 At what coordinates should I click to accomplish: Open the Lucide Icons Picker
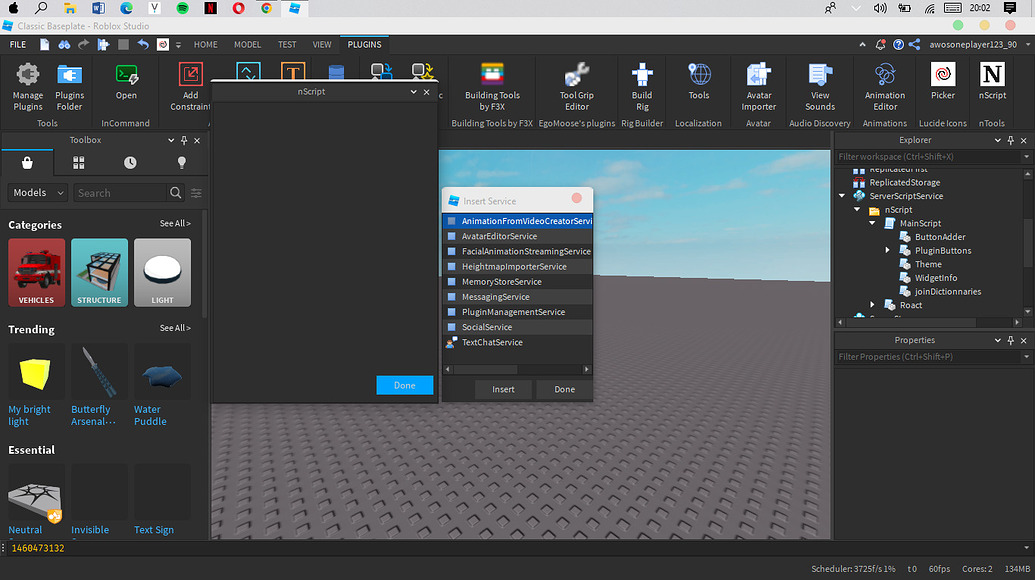click(943, 82)
